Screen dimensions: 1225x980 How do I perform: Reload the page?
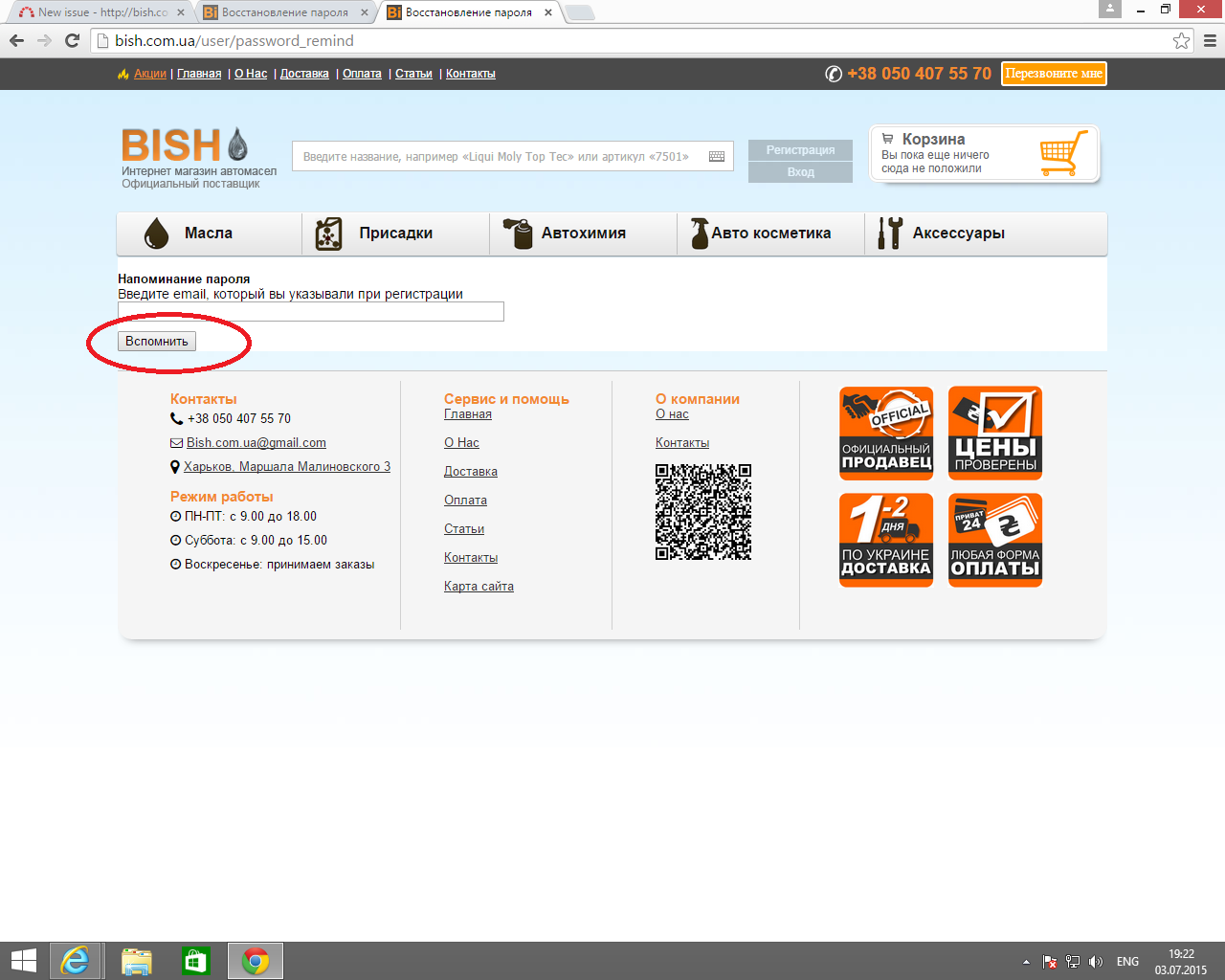72,41
